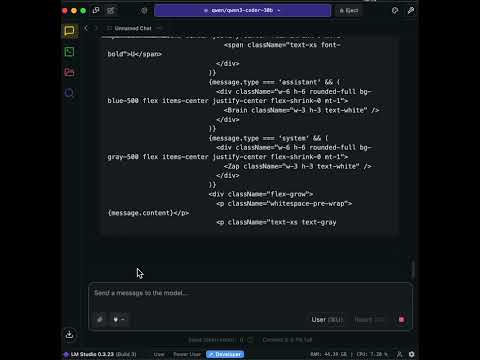Click the speaker icon beside model selector
480x360 pixels.
point(144,11)
